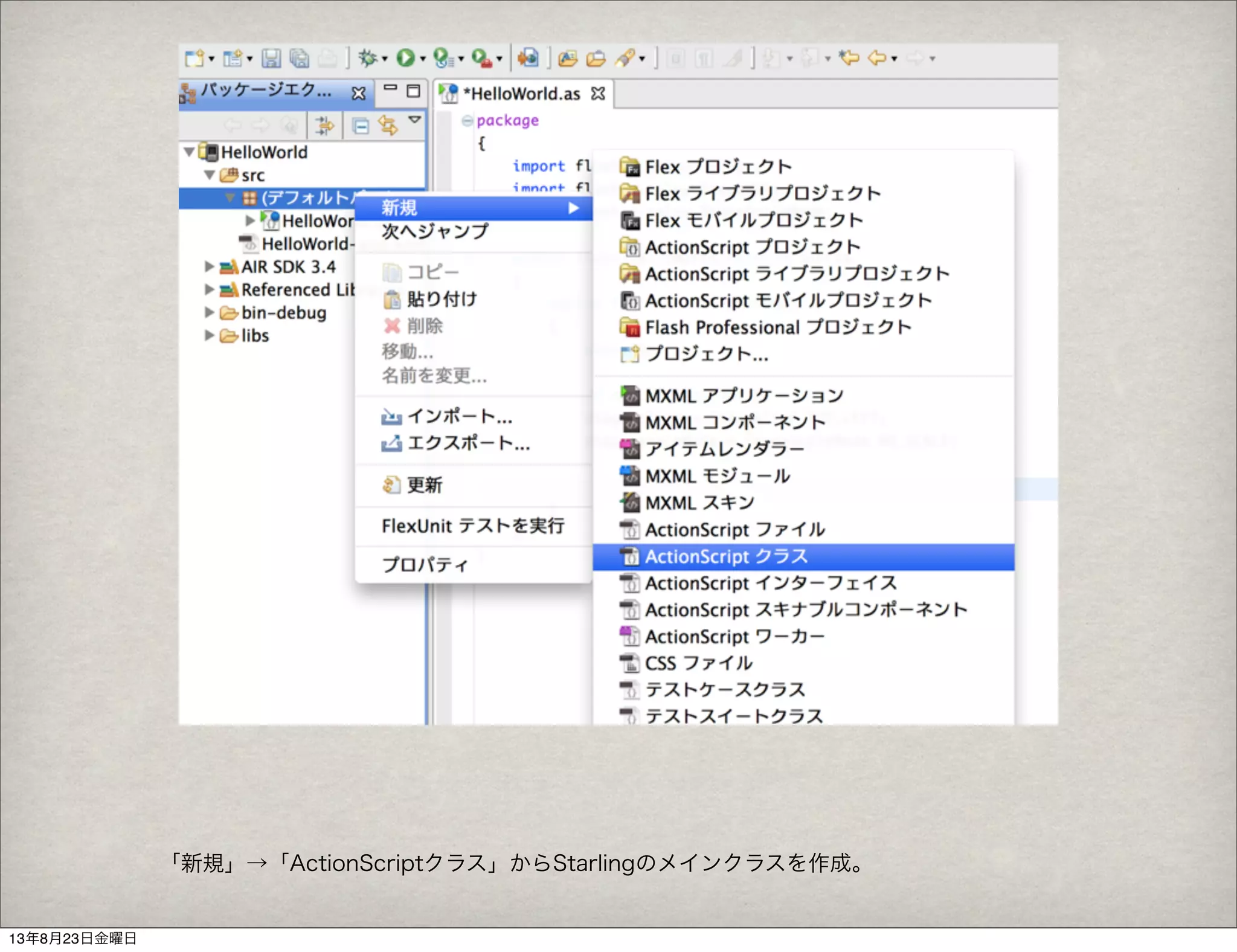Click the Run external tools icon with red toolbox
Viewport: 1237px width, 952px height.
point(482,58)
